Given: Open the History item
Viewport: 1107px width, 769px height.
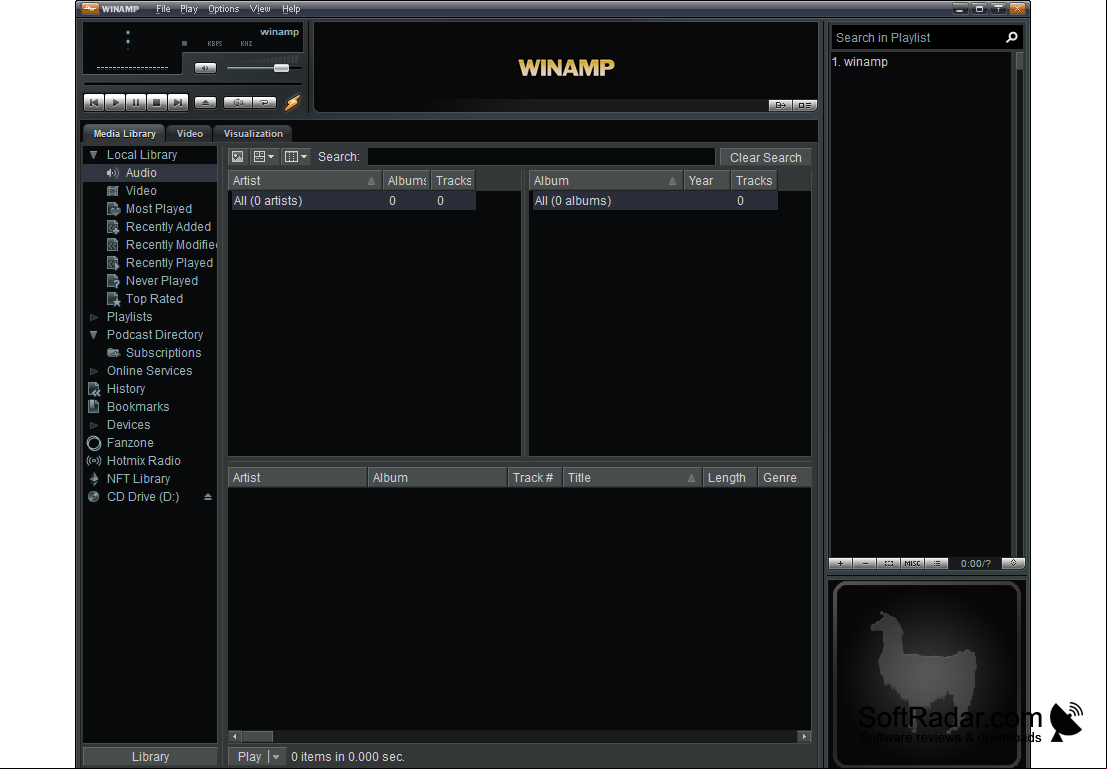Looking at the screenshot, I should point(126,389).
